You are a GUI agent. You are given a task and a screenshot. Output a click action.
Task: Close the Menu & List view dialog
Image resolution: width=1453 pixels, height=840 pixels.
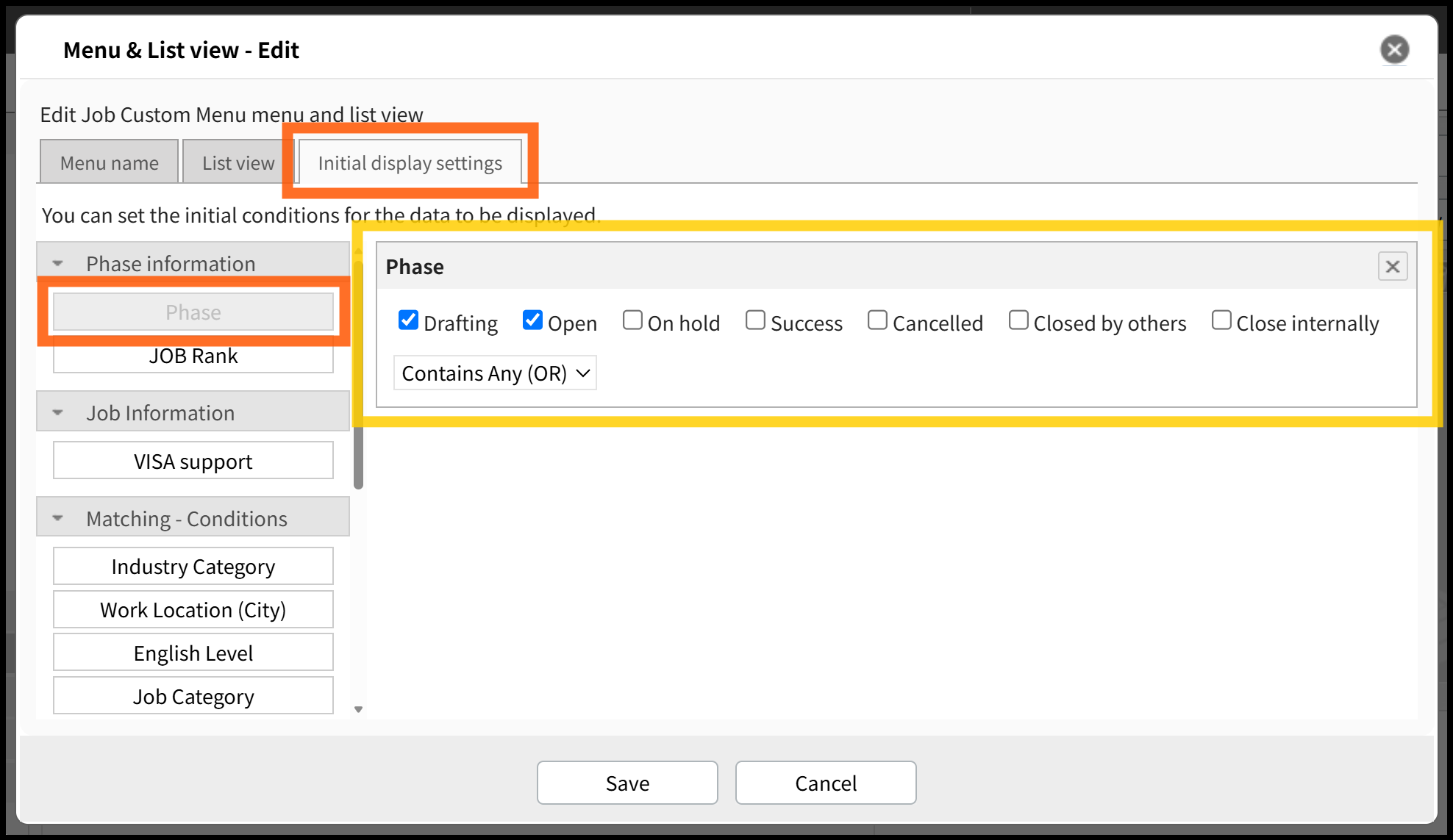[x=1394, y=50]
